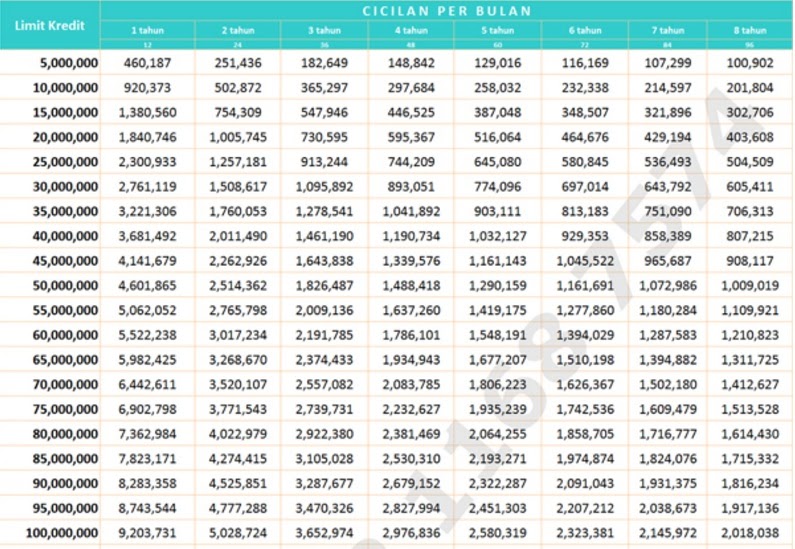Select the 100,000,000 limit row label
This screenshot has width=795, height=549.
pyautogui.click(x=62, y=533)
